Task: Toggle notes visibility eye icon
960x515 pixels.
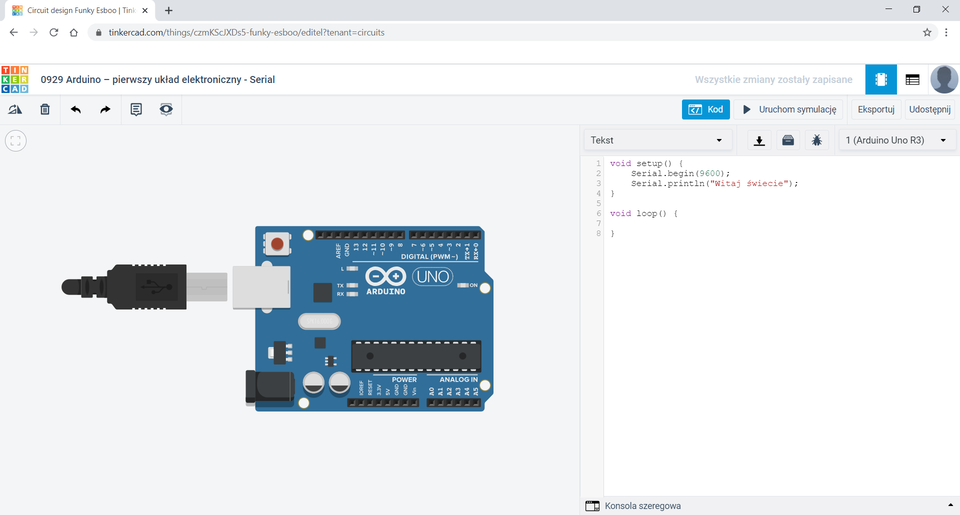Action: [166, 110]
